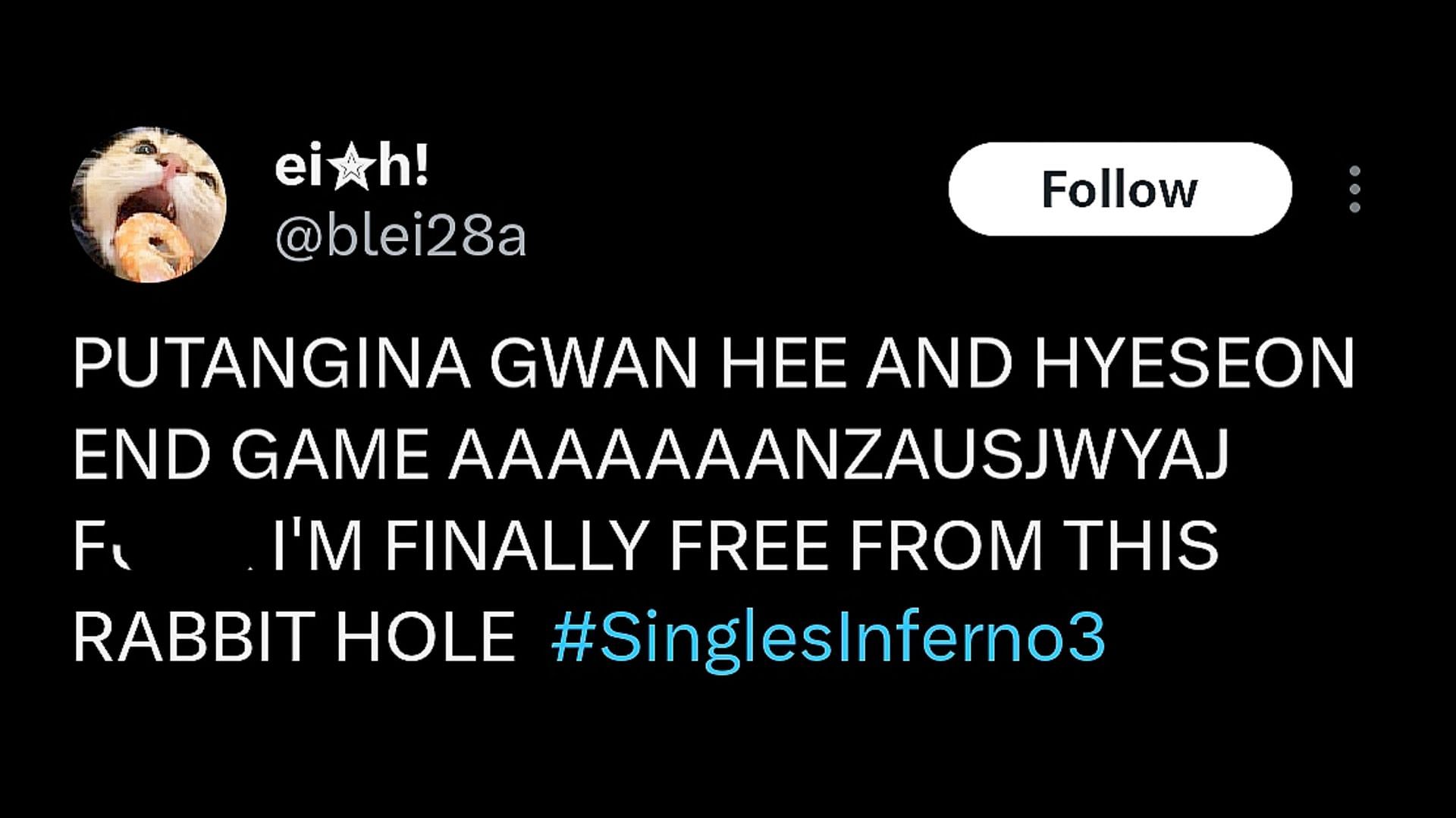This screenshot has height=818, width=1456.
Task: Open the three-dot more options menu
Action: (x=1354, y=189)
